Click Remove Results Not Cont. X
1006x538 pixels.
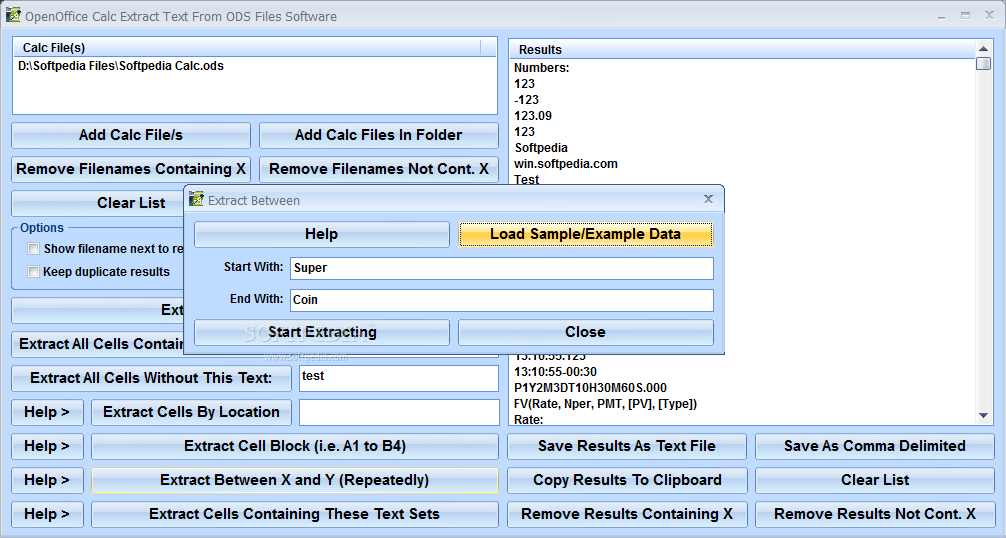point(874,514)
